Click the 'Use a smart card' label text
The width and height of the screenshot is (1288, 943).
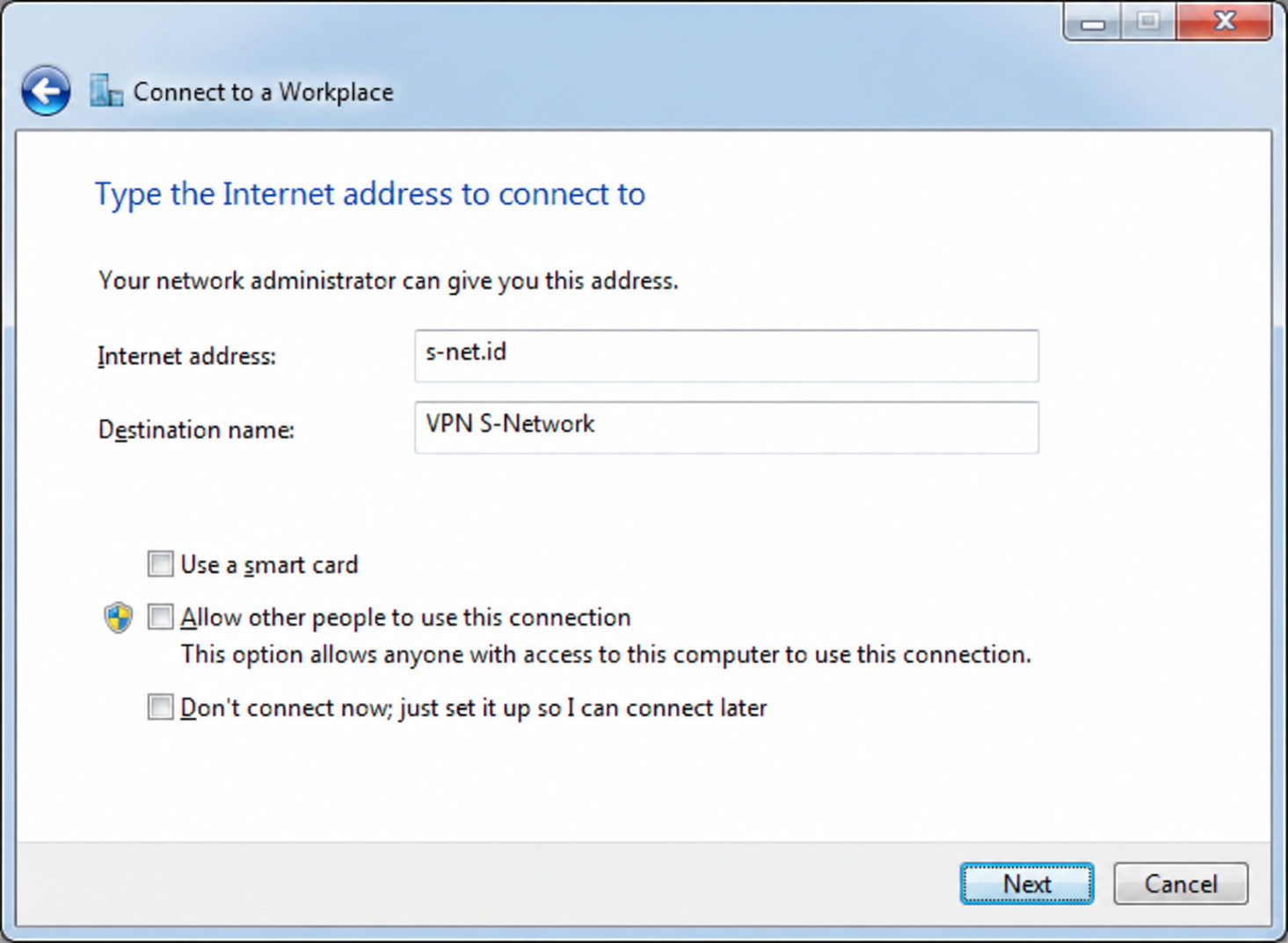coord(269,565)
